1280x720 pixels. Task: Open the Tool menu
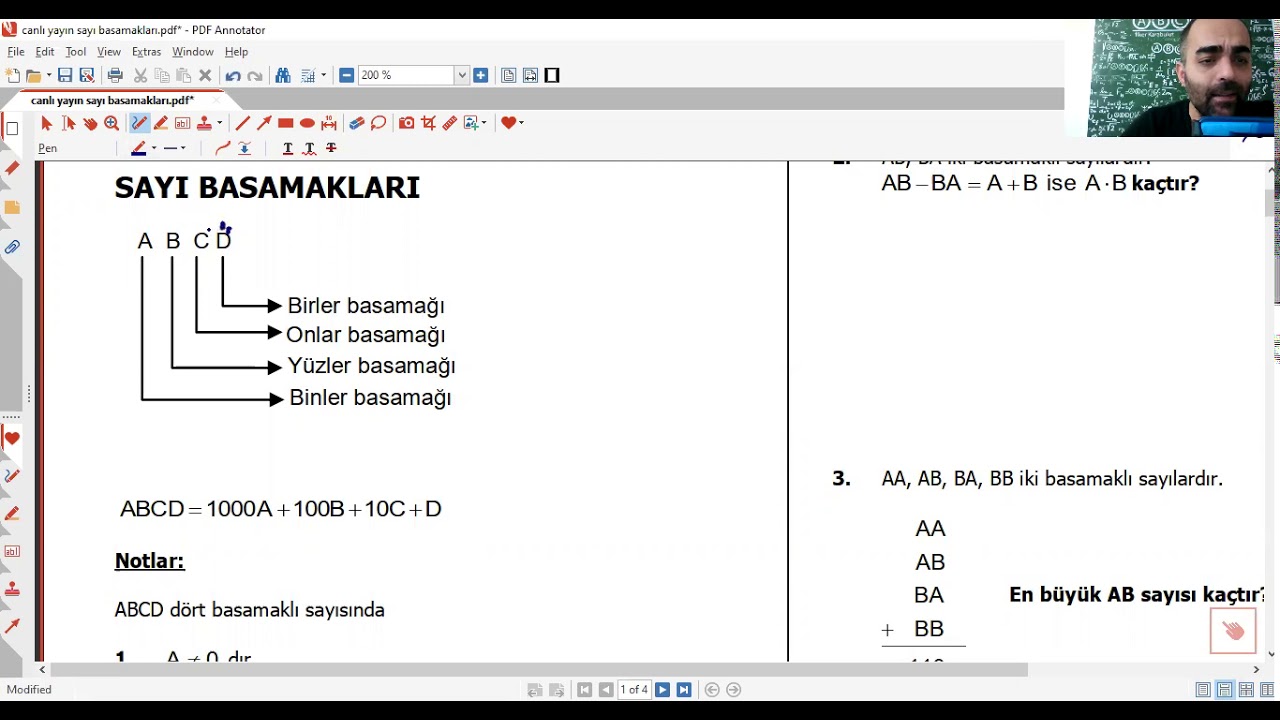click(76, 52)
